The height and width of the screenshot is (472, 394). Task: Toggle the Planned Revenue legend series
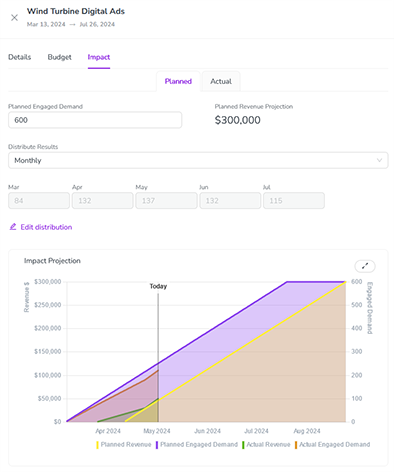tap(124, 445)
